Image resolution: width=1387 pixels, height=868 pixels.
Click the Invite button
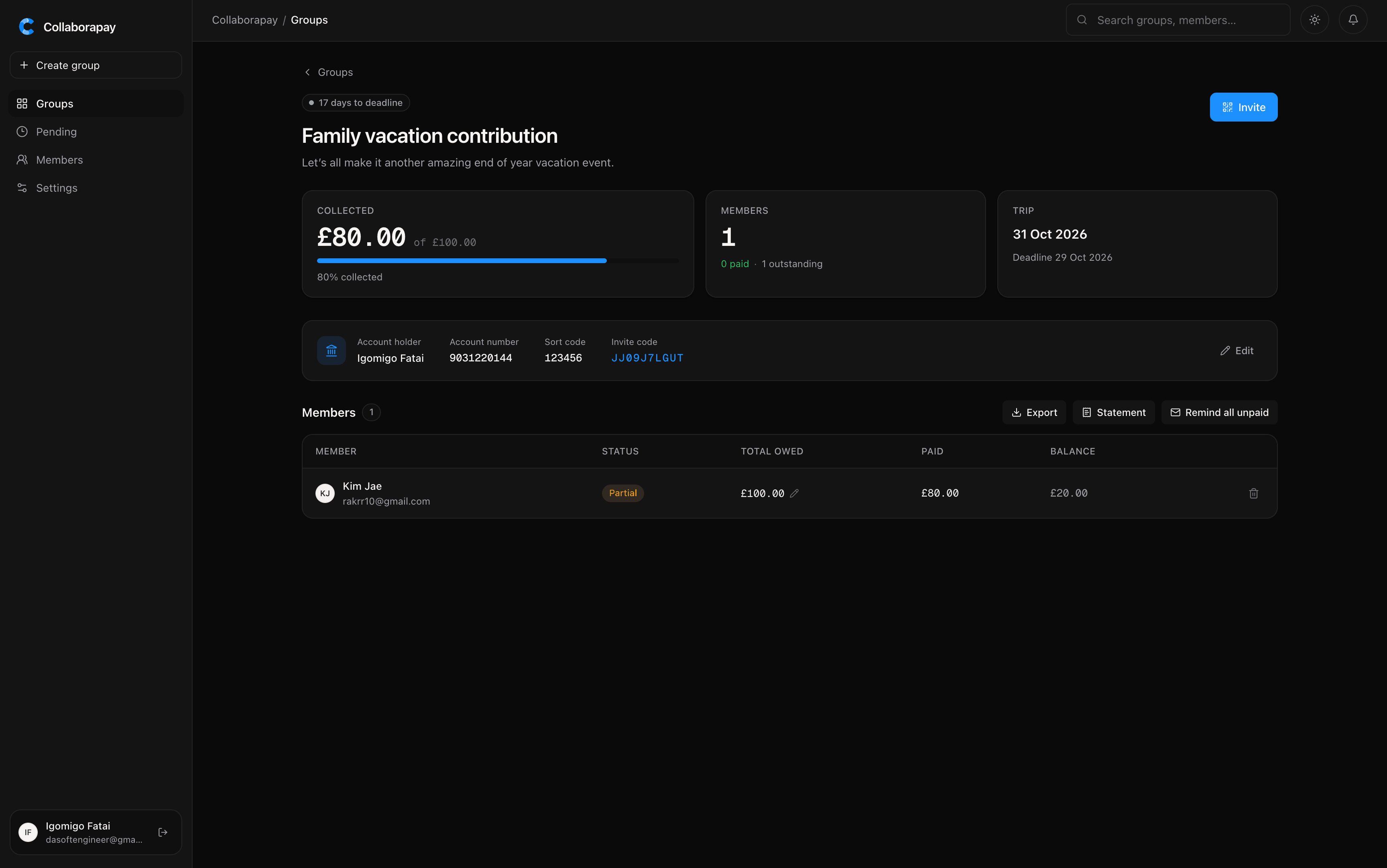pyautogui.click(x=1243, y=107)
